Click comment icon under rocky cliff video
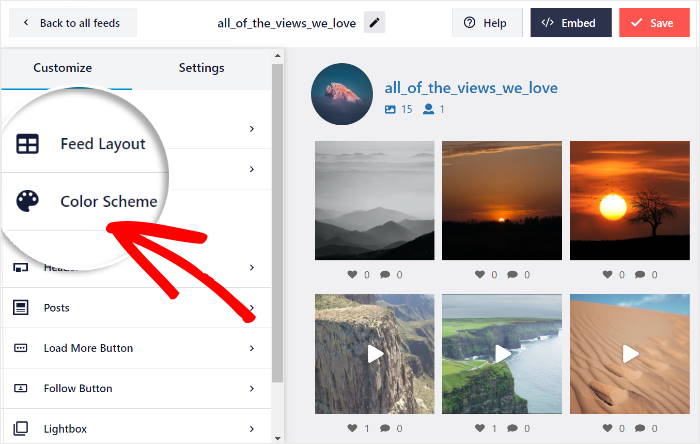The height and width of the screenshot is (444, 700). tap(385, 428)
